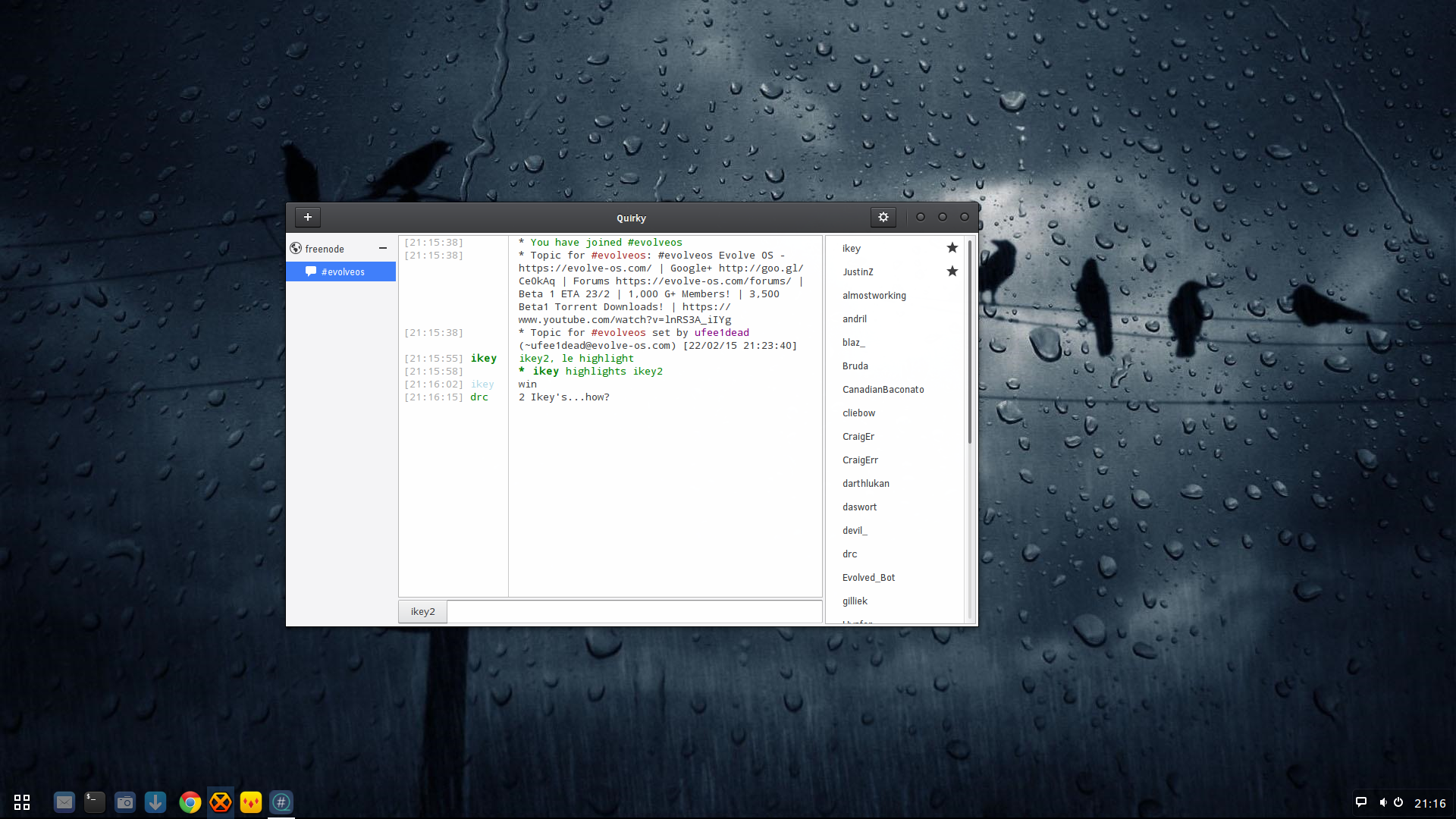Launch Google Chrome from the panel
The height and width of the screenshot is (819, 1456).
click(x=190, y=802)
